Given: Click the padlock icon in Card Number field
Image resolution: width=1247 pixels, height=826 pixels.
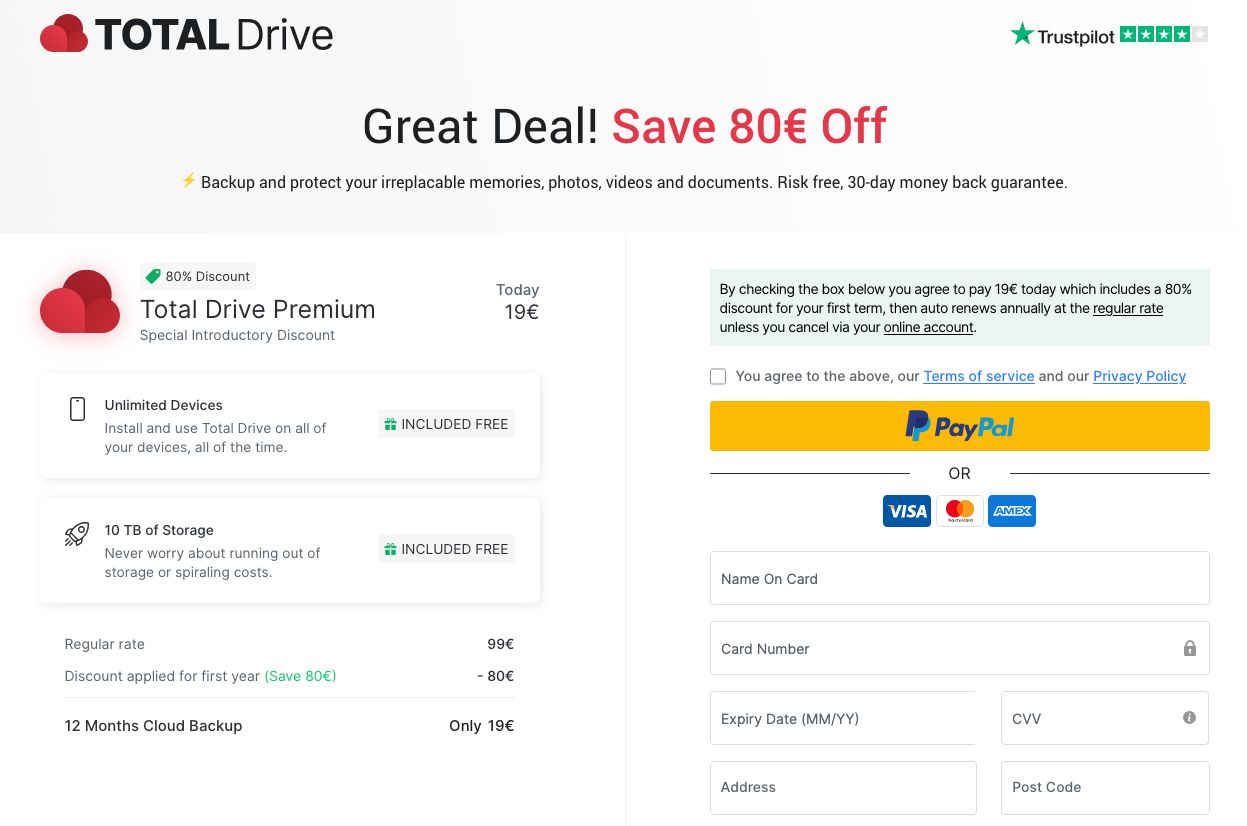Looking at the screenshot, I should tap(1190, 648).
